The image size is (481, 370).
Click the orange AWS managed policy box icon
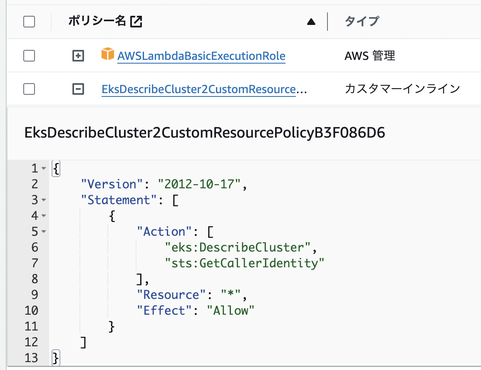pos(108,54)
